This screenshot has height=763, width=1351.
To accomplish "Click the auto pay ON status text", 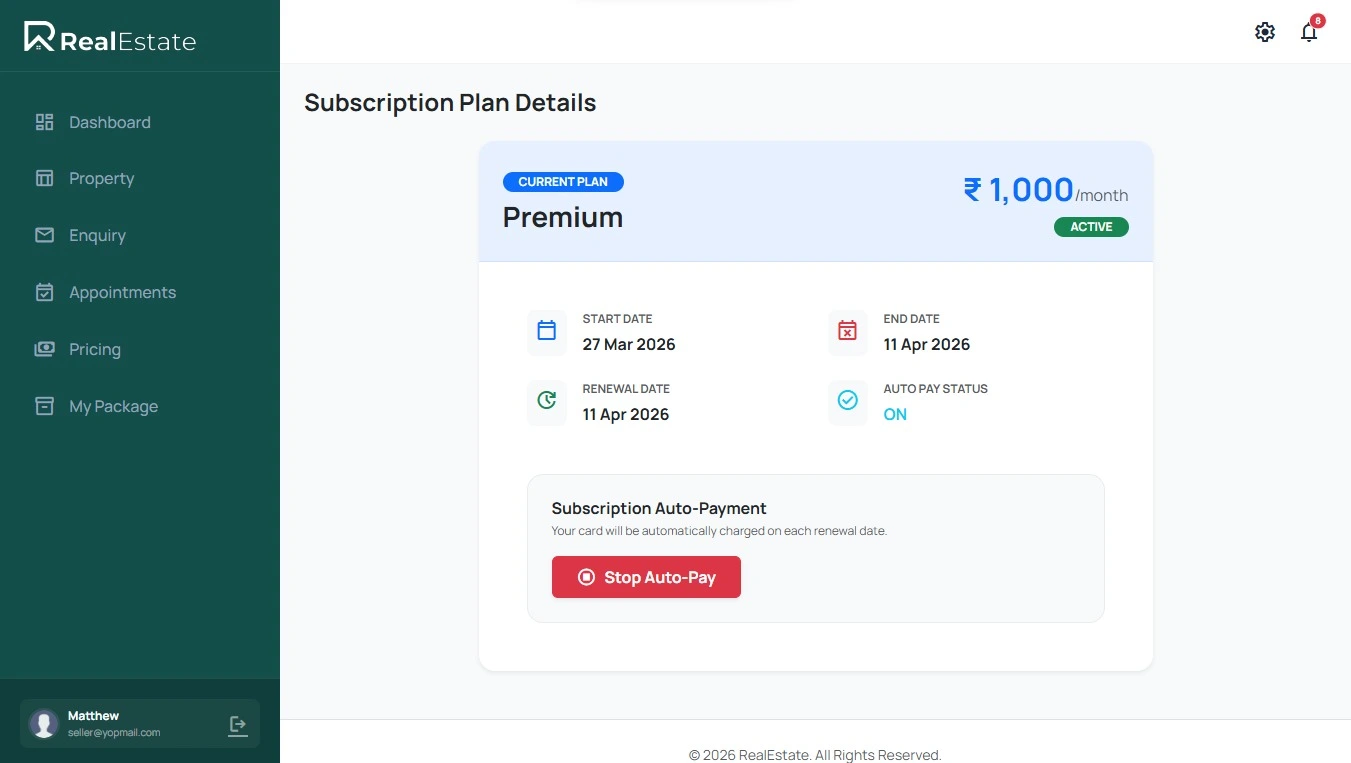I will click(x=895, y=415).
